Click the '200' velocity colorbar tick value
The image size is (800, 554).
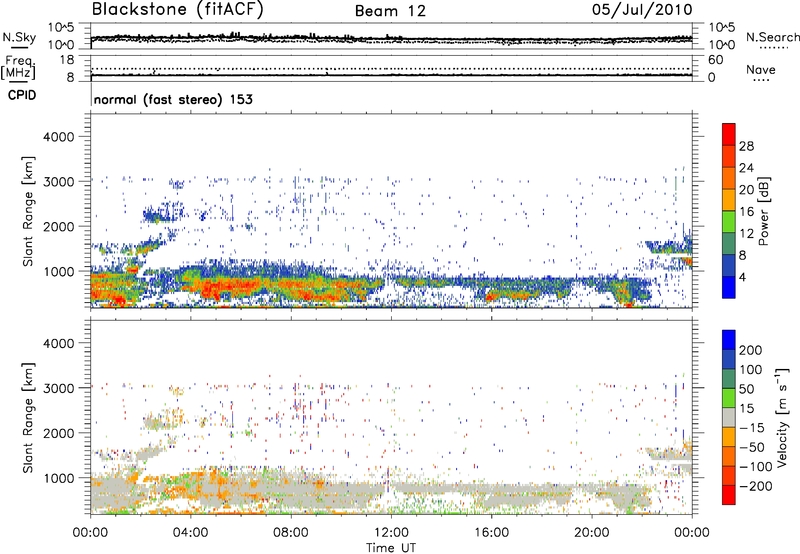[751, 350]
